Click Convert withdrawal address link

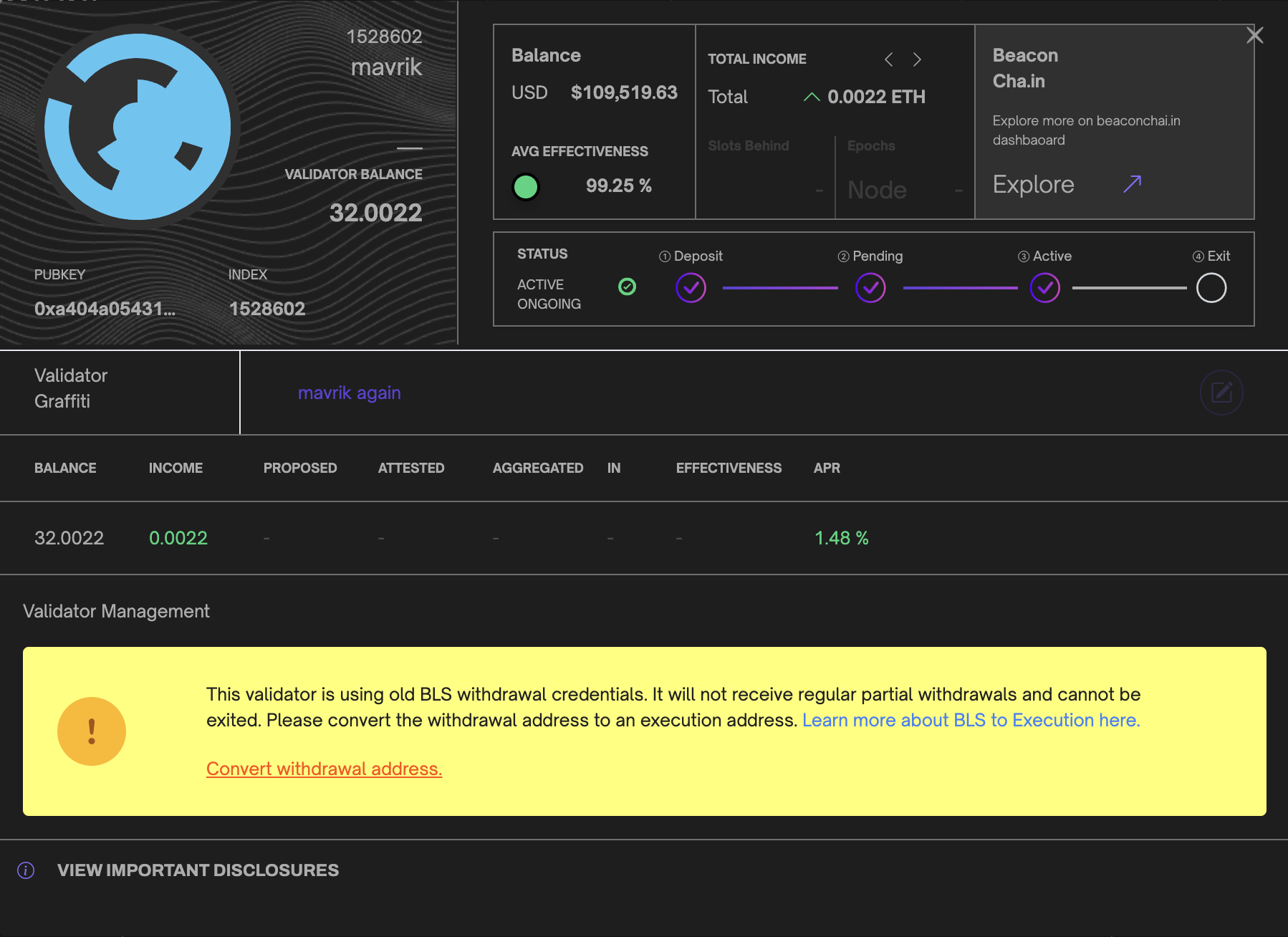pos(324,769)
